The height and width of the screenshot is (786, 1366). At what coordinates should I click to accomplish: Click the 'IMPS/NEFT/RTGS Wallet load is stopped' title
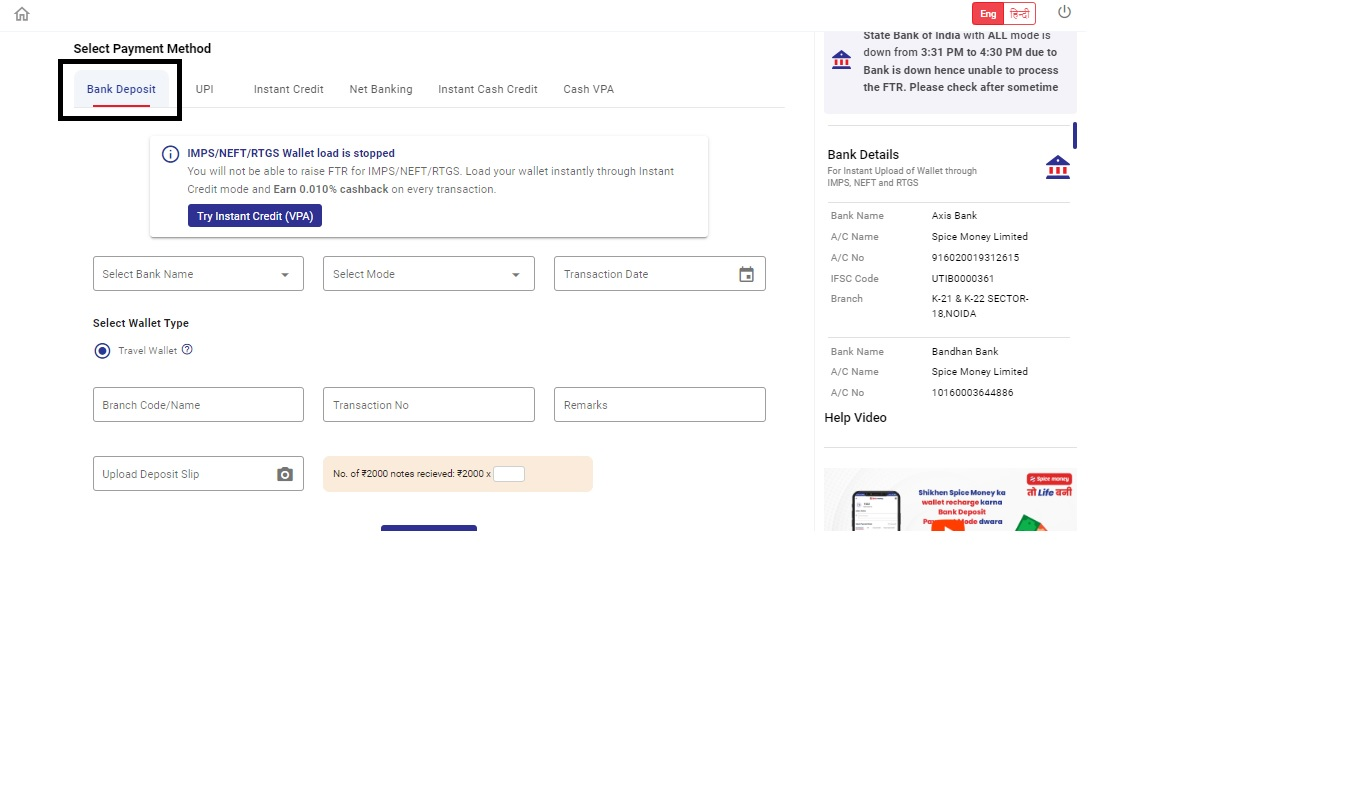click(x=291, y=154)
